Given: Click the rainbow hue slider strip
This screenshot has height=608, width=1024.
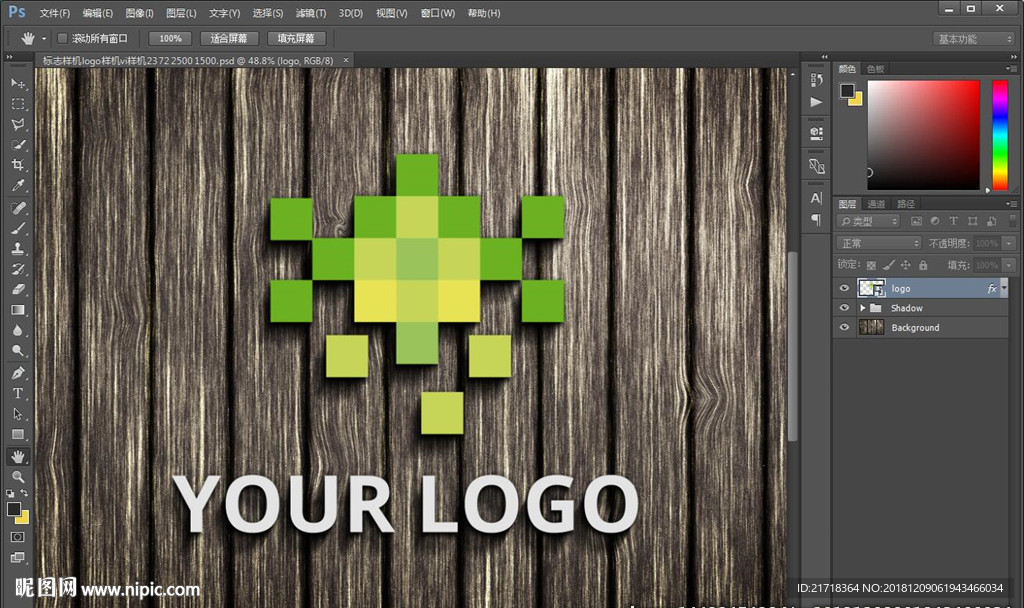Looking at the screenshot, I should [x=999, y=135].
